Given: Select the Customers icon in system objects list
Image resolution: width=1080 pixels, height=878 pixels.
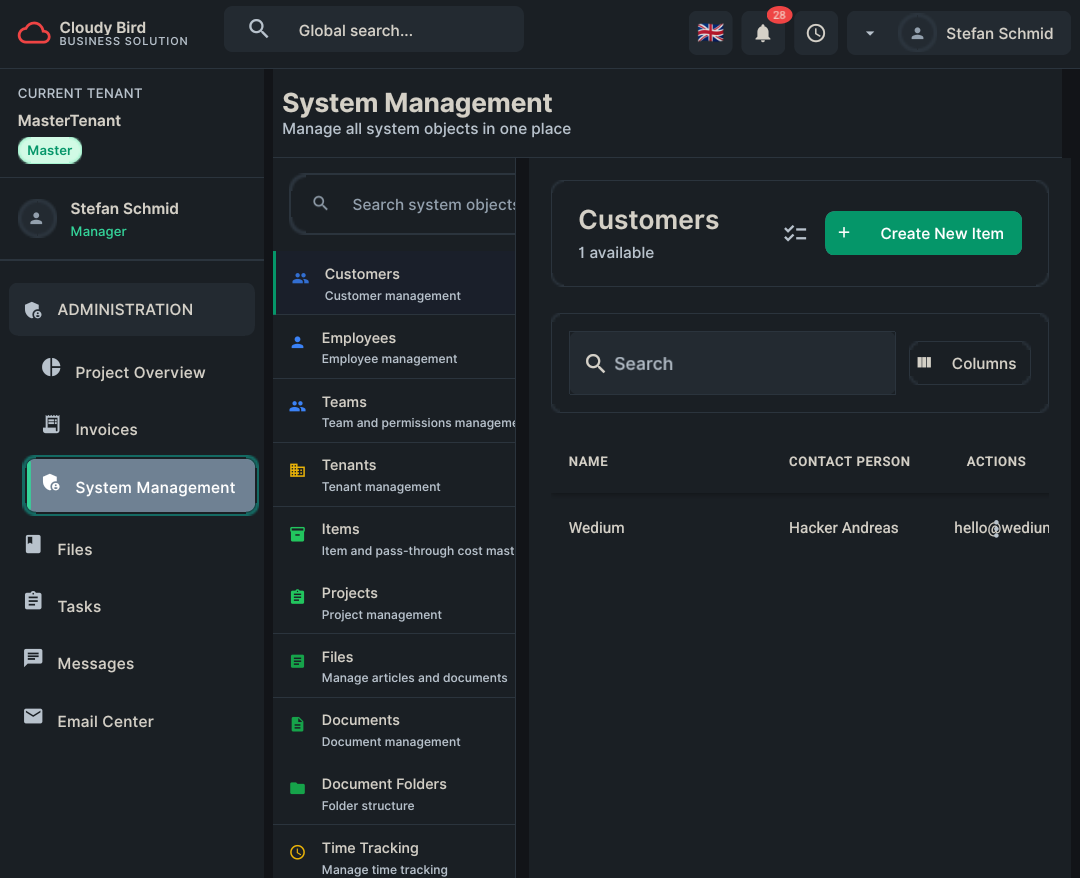Looking at the screenshot, I should [298, 277].
